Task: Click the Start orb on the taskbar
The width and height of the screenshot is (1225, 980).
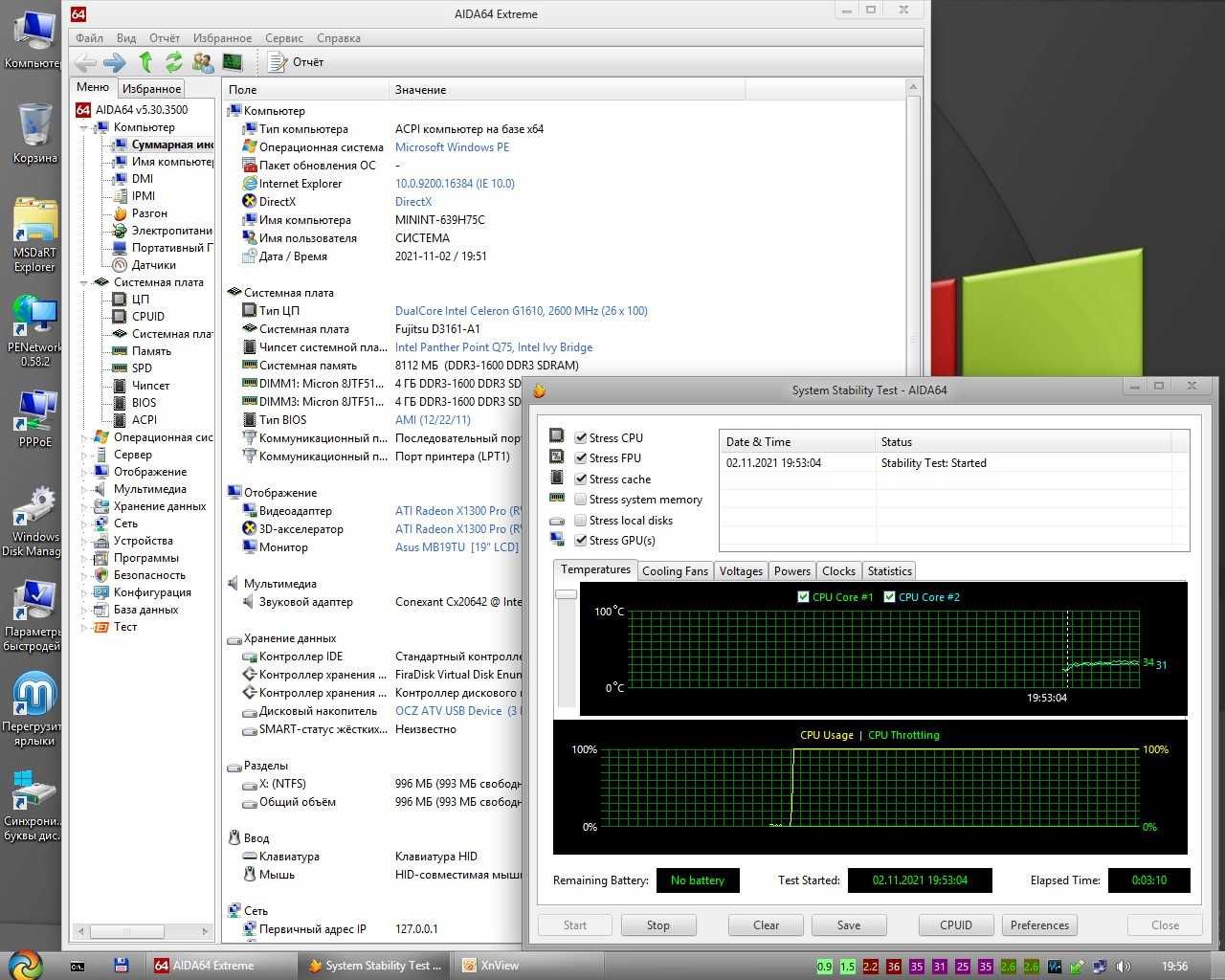Action: click(25, 965)
